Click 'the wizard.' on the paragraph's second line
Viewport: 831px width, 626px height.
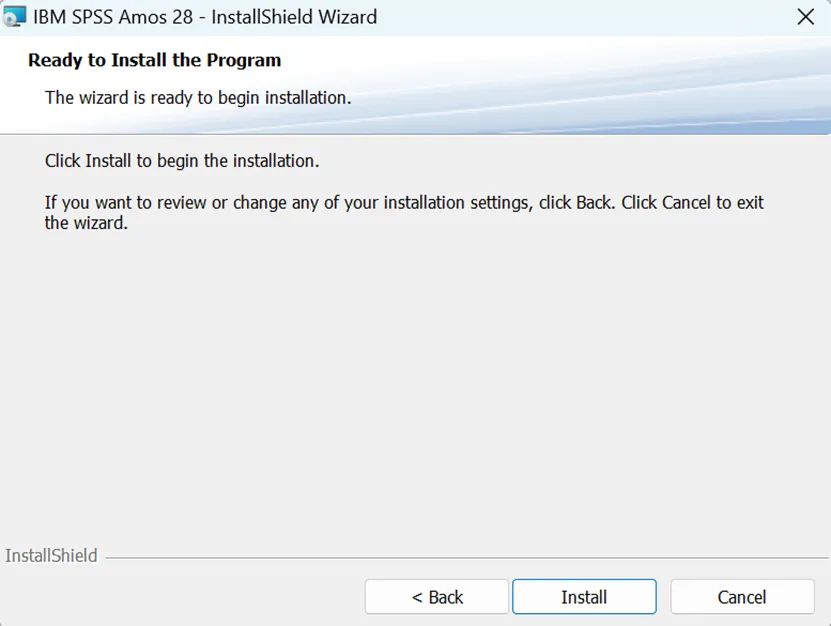point(86,223)
